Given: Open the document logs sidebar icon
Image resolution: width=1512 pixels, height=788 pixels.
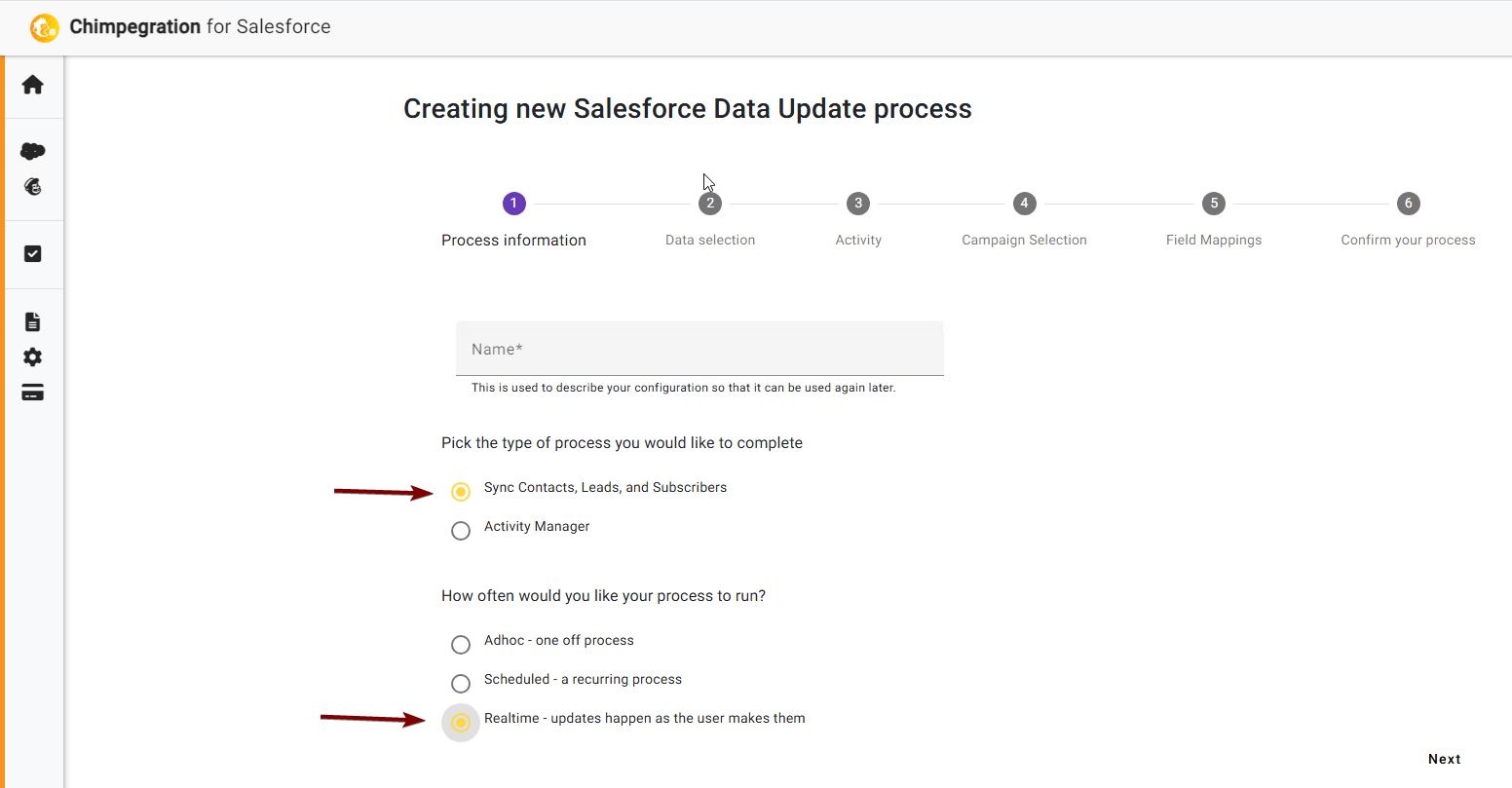Looking at the screenshot, I should pyautogui.click(x=33, y=322).
